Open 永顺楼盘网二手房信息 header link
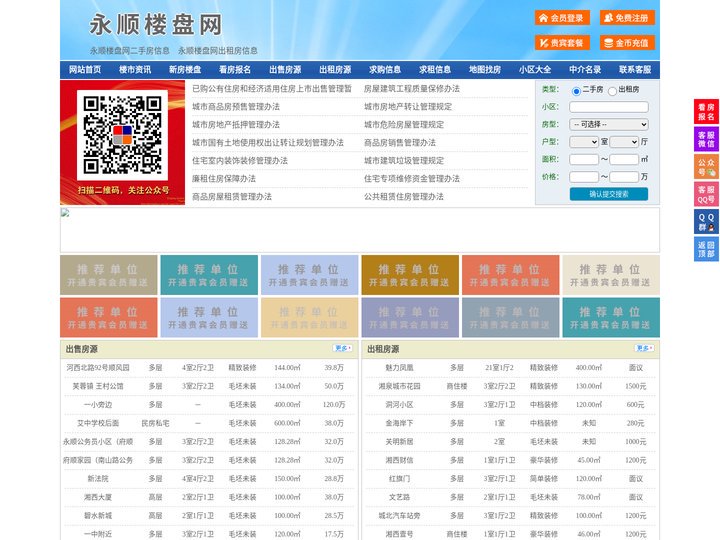 point(129,51)
